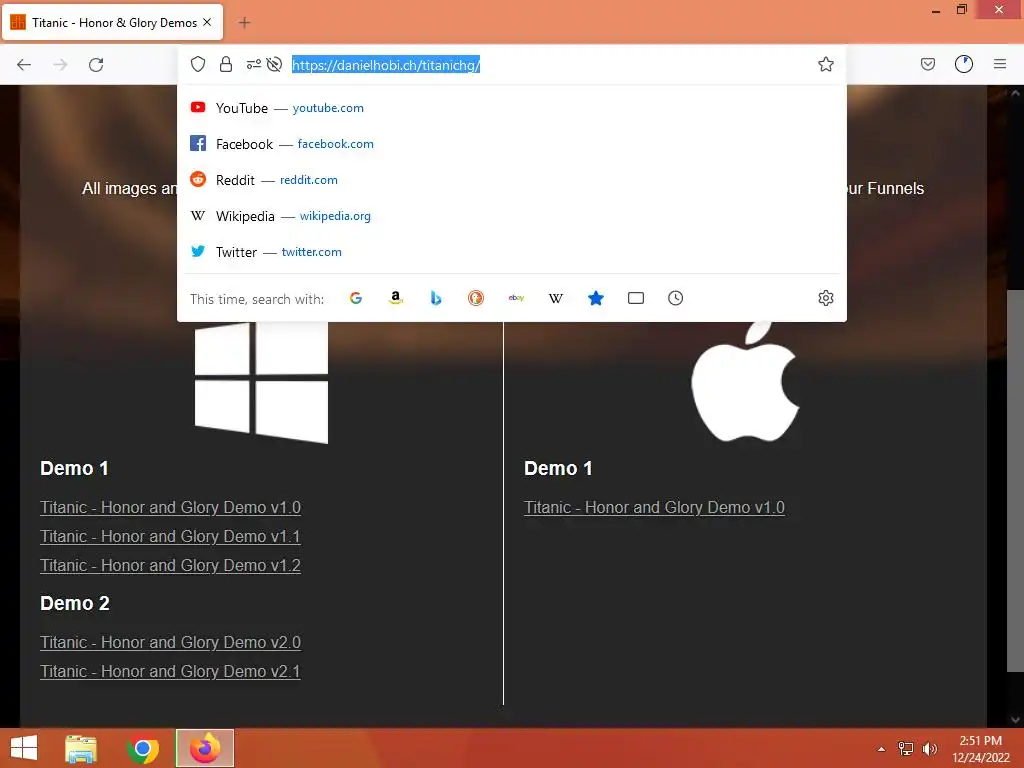Open the Mac Demo v1.0 download link

(654, 507)
